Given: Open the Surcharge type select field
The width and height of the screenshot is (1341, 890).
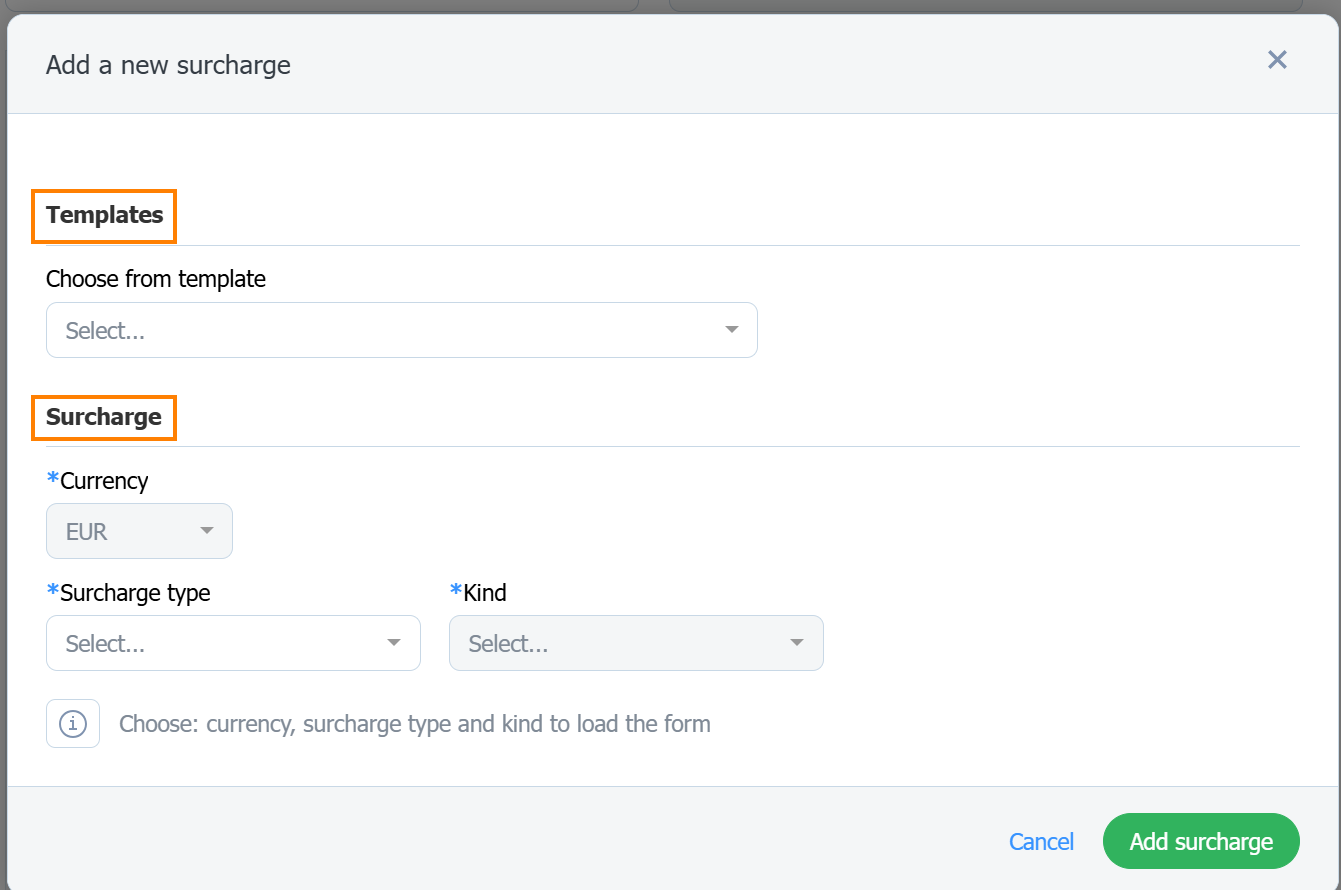Looking at the screenshot, I should pos(233,643).
